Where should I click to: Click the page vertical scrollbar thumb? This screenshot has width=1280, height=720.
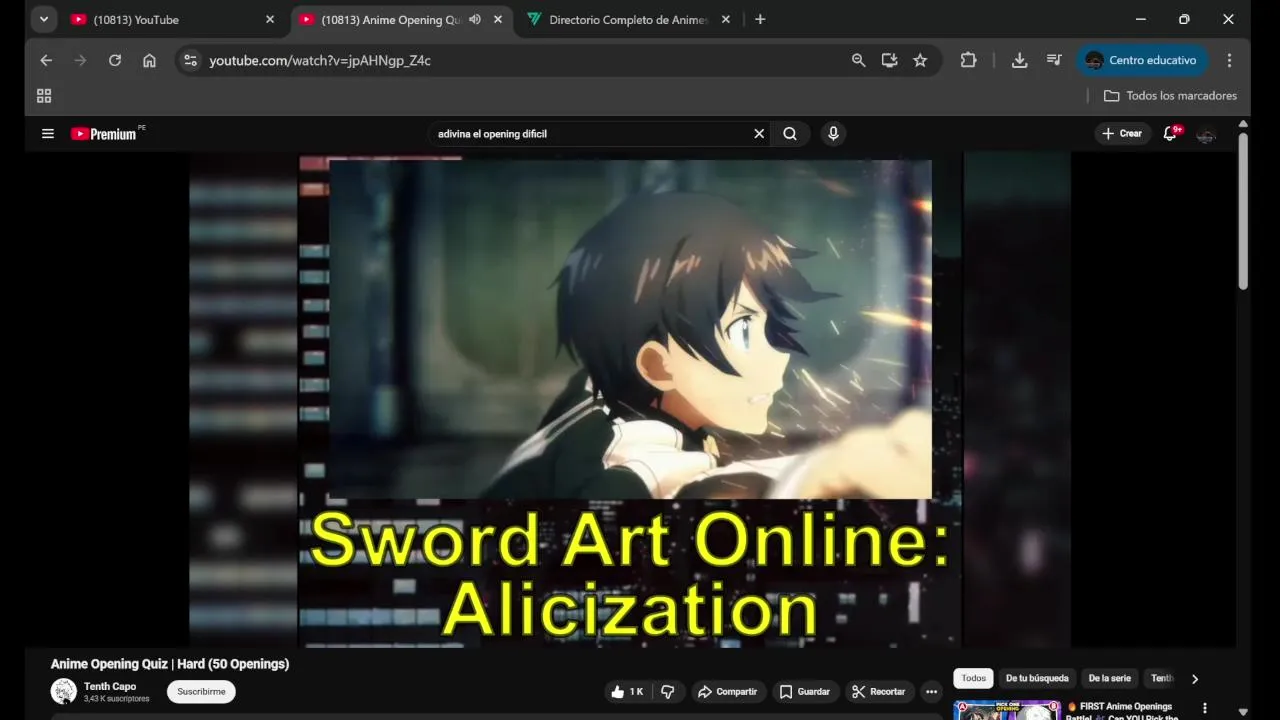(1243, 211)
